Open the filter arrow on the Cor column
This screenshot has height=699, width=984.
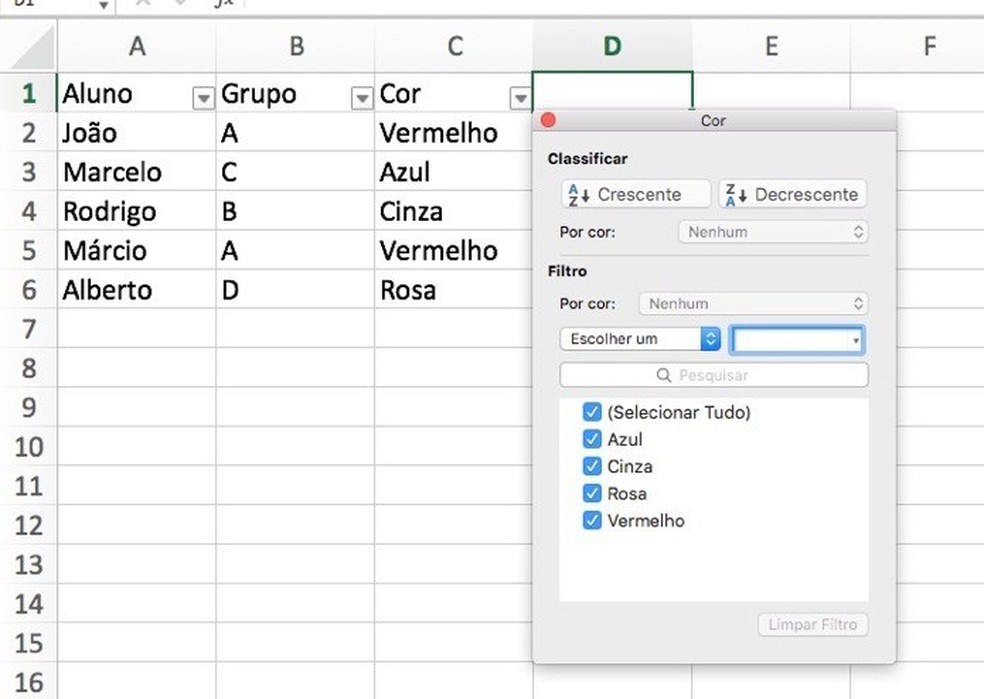pos(520,97)
